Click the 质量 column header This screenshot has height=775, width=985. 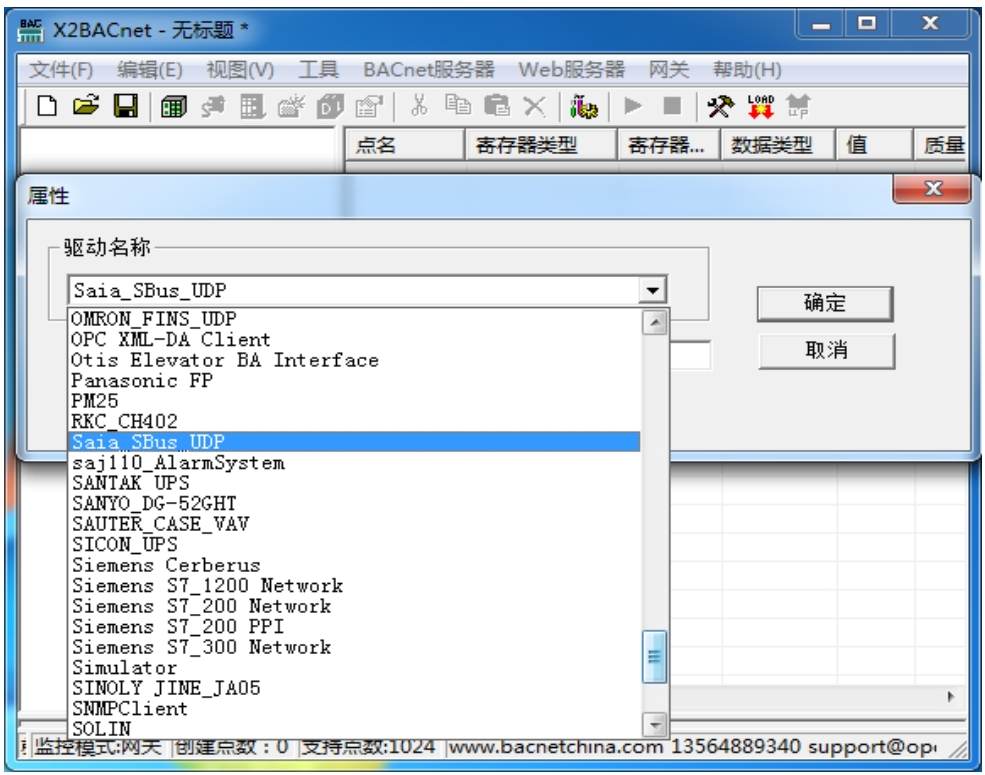[x=940, y=145]
